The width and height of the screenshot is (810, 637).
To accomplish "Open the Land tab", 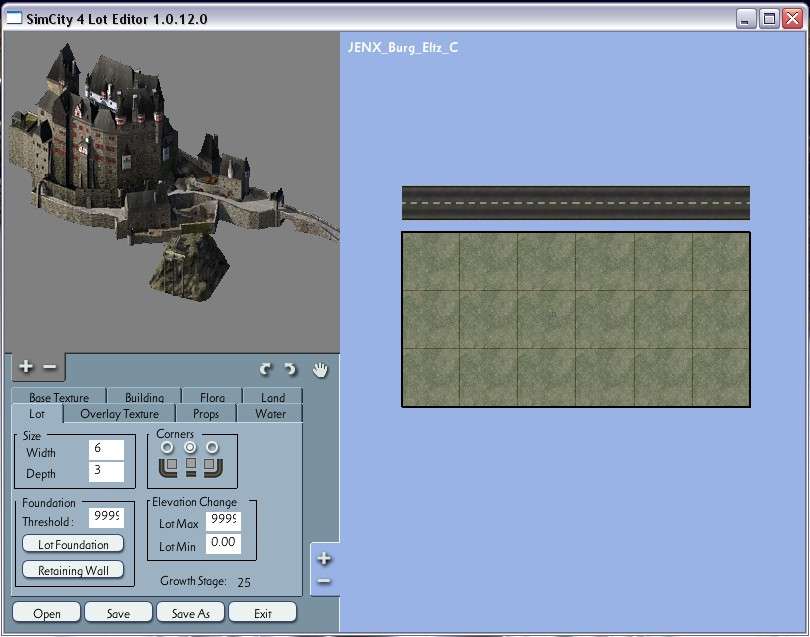I will 273,396.
